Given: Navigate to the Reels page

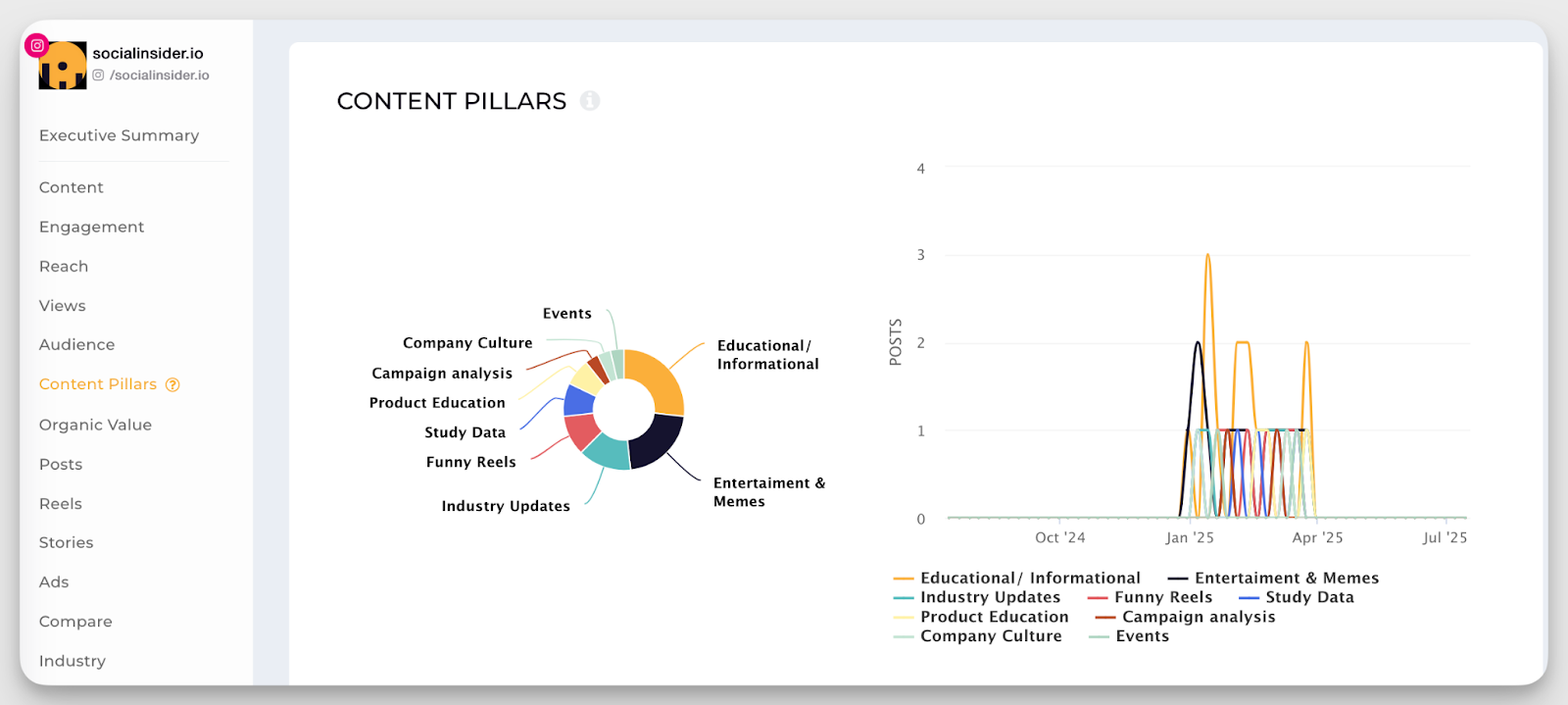Looking at the screenshot, I should click(x=60, y=504).
